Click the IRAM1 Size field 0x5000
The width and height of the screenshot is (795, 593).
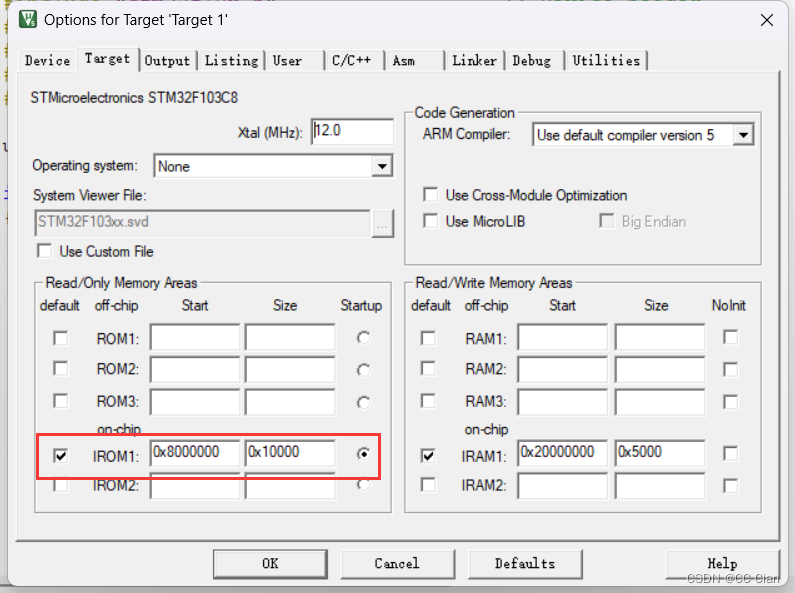point(660,453)
